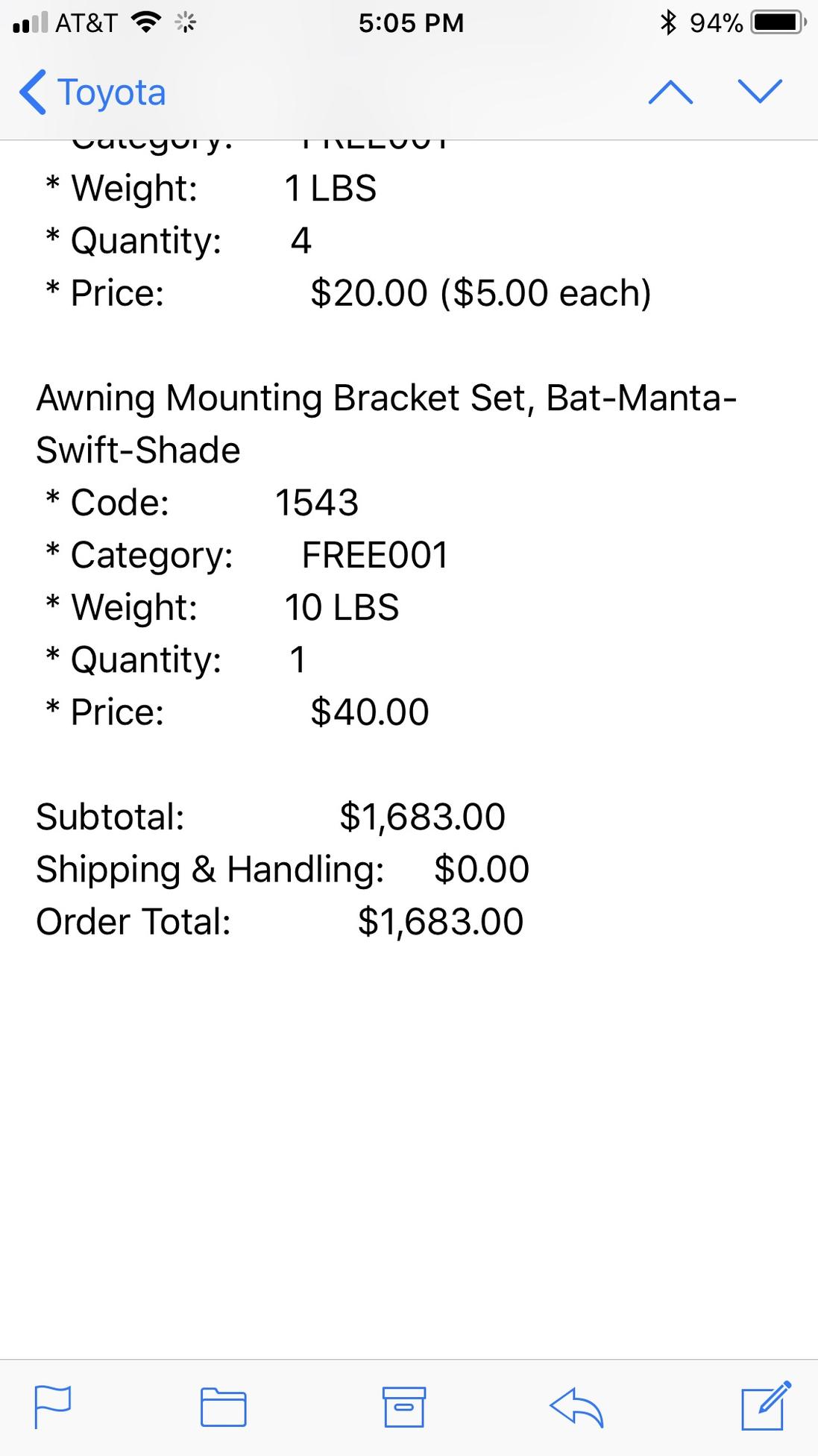Go back to the Toyota mailbox
Image resolution: width=818 pixels, height=1456 pixels.
92,92
